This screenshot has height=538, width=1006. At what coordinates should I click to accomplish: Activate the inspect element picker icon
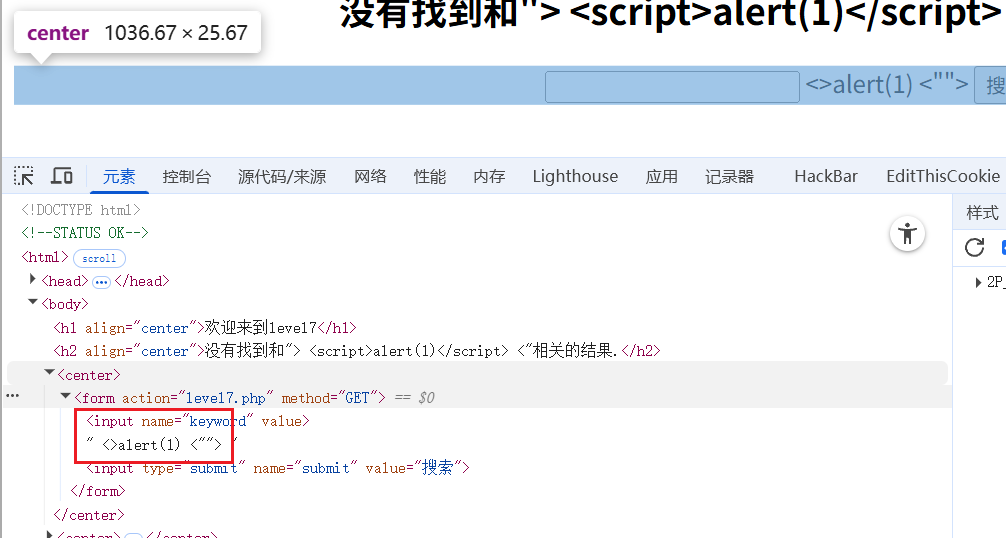[24, 176]
